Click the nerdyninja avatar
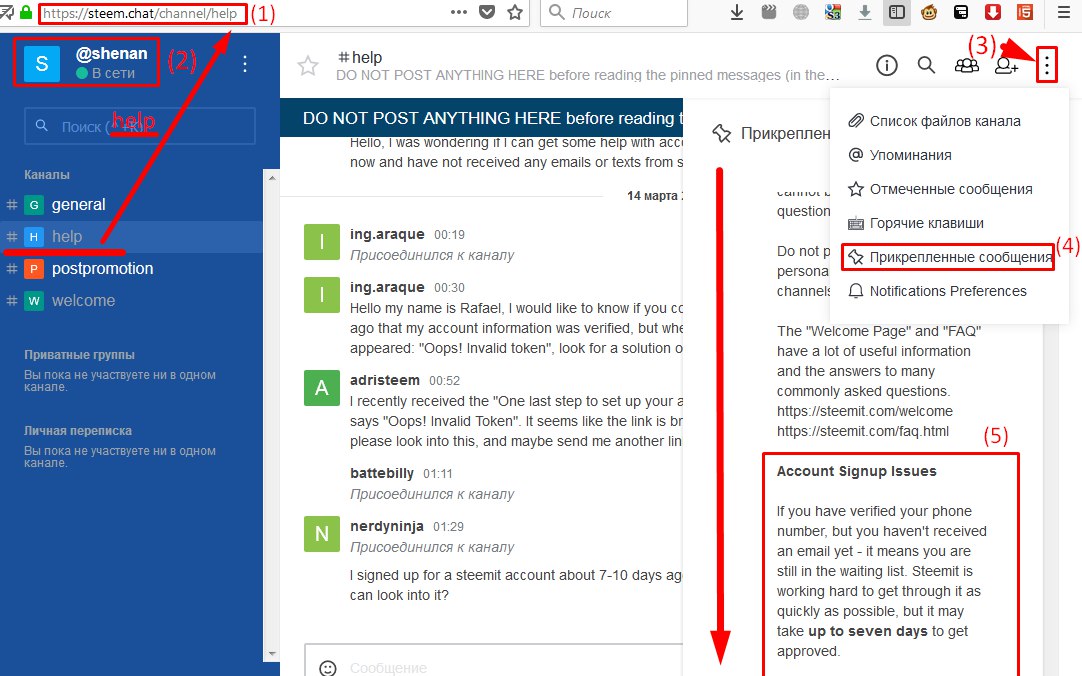The height and width of the screenshot is (676, 1082). click(x=322, y=534)
